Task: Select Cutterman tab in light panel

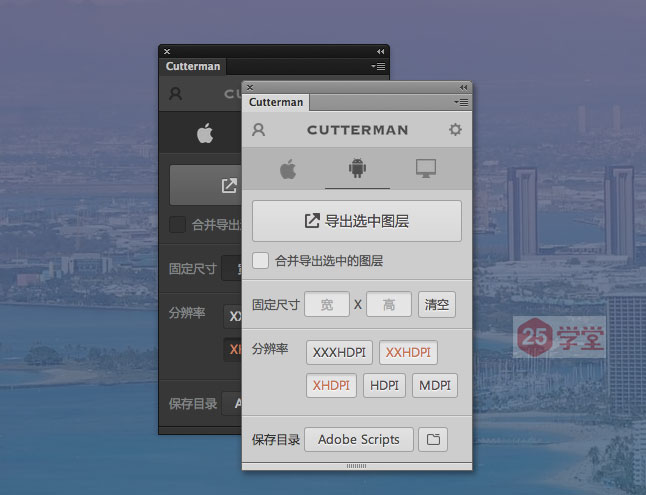Action: coord(276,102)
